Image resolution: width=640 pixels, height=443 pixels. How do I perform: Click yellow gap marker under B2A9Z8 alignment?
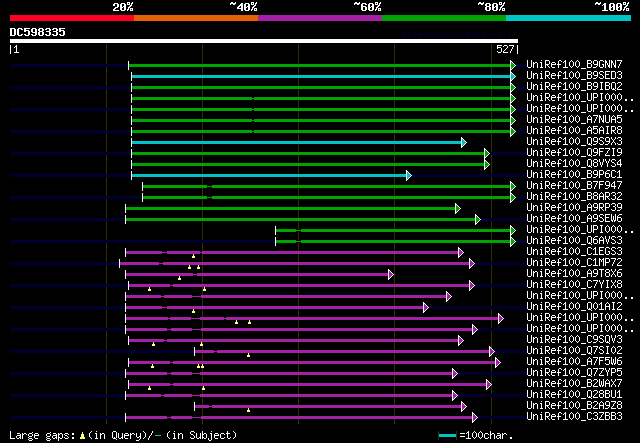pyautogui.click(x=249, y=410)
